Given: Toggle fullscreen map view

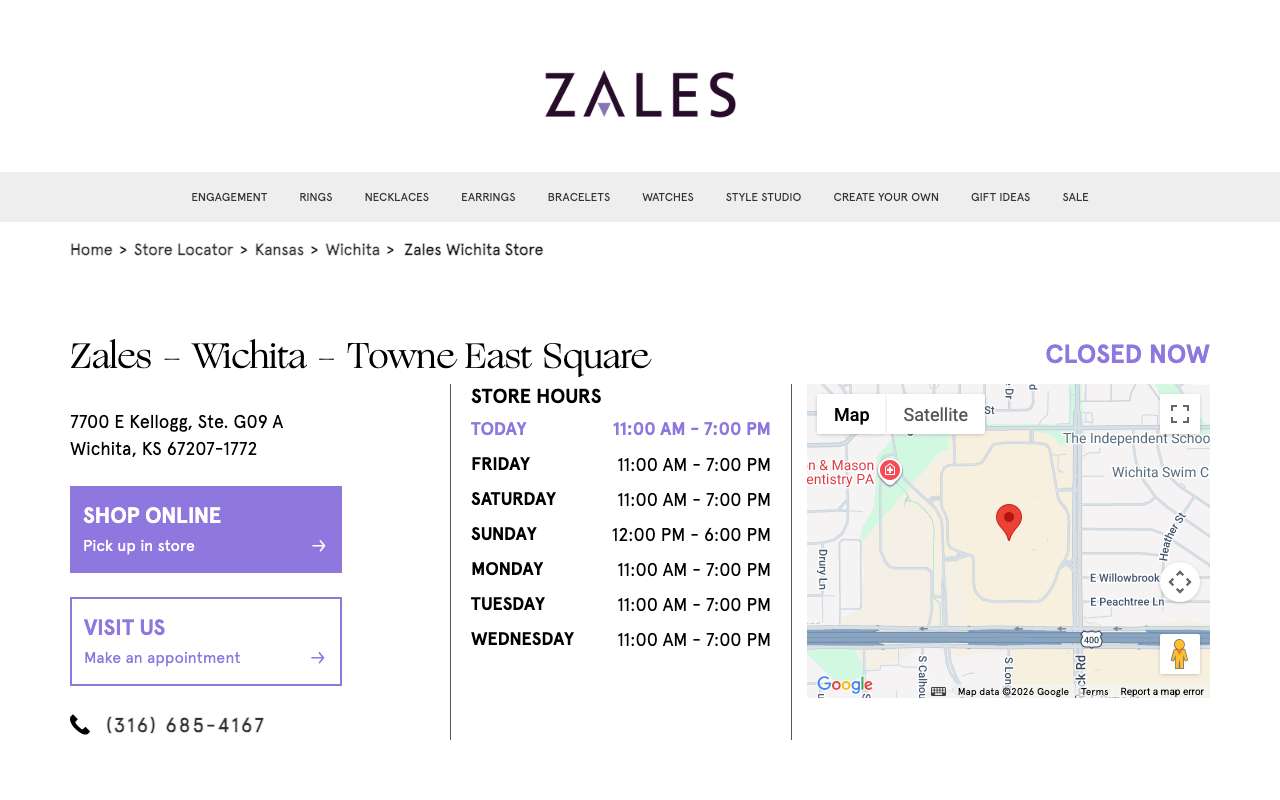Looking at the screenshot, I should 1180,414.
